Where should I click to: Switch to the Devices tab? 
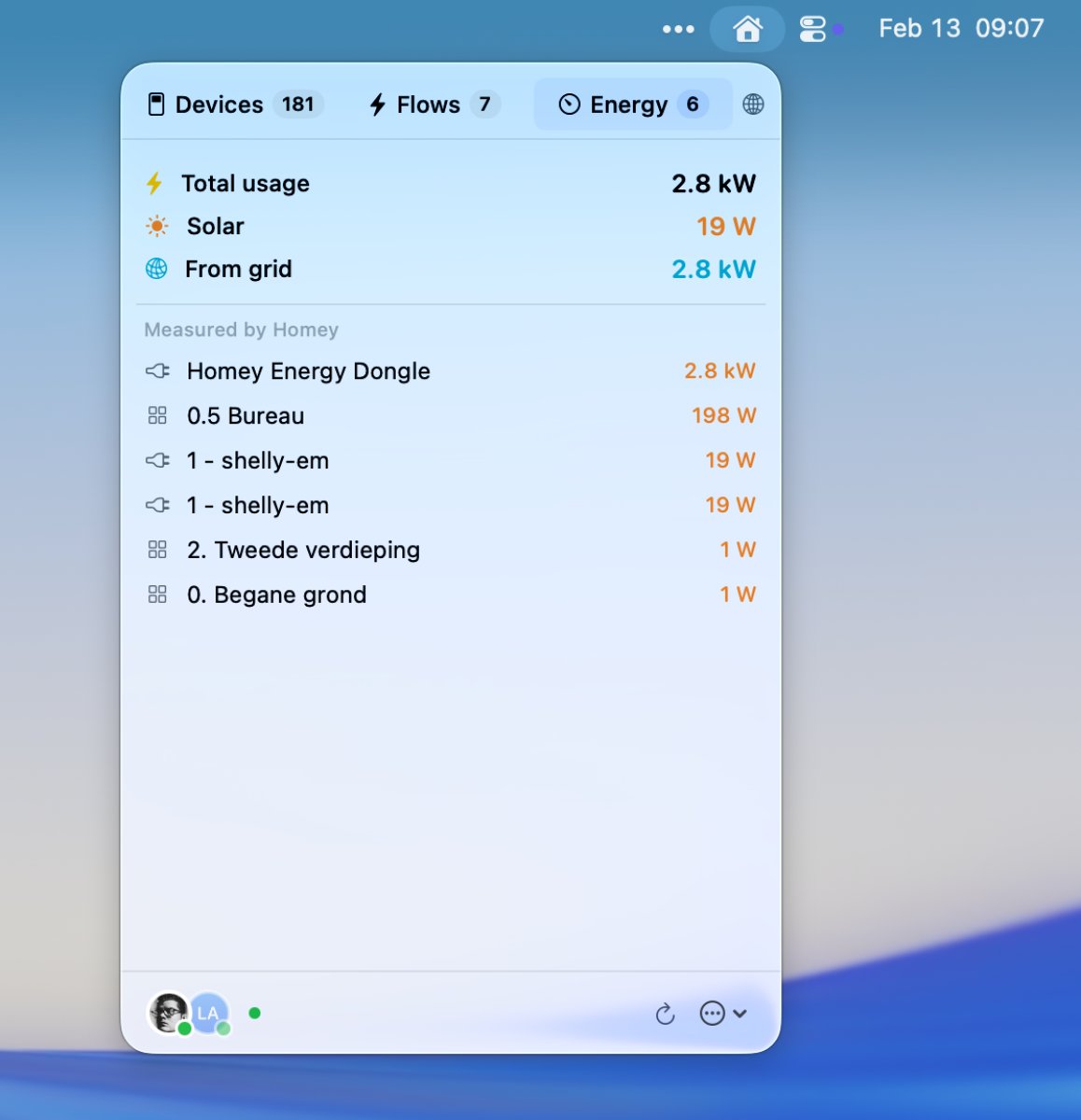click(x=234, y=105)
